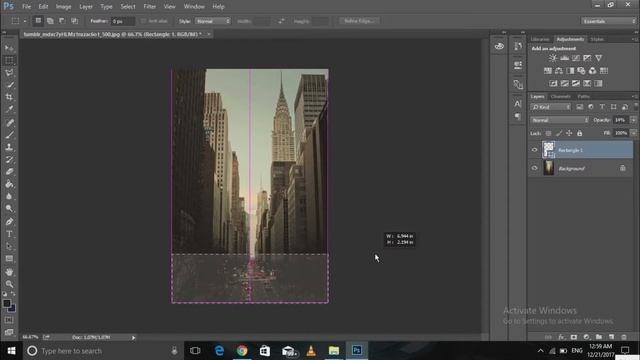The height and width of the screenshot is (360, 640).
Task: Toggle the Anti-alias checkbox
Action: pos(143,21)
